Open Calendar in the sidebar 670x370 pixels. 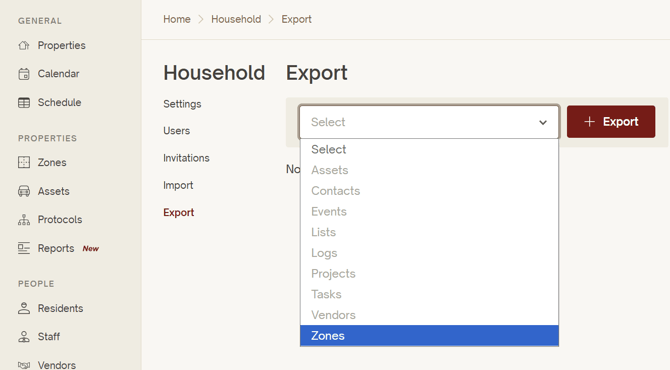pos(59,74)
